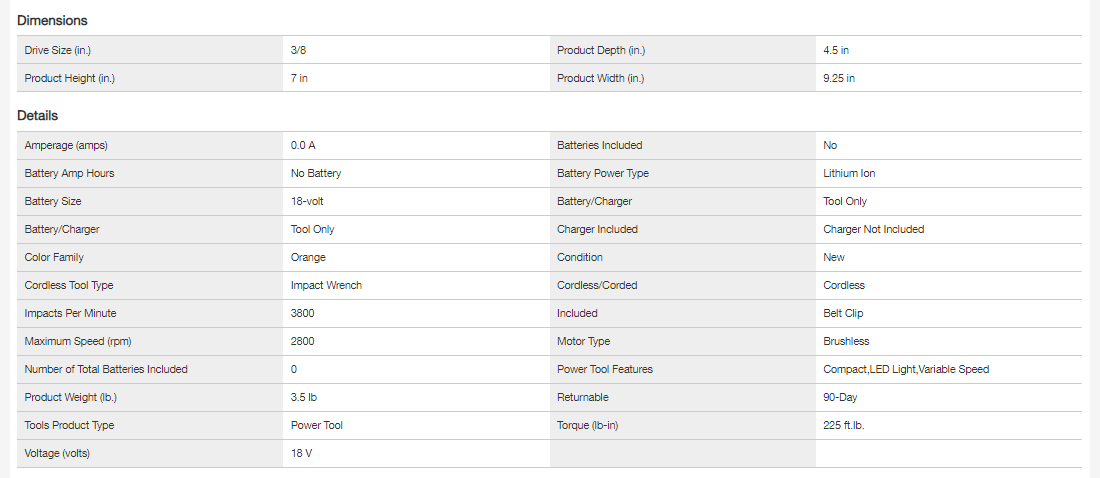The height and width of the screenshot is (478, 1100).
Task: Click the Dimensions section heading
Action: [x=52, y=20]
